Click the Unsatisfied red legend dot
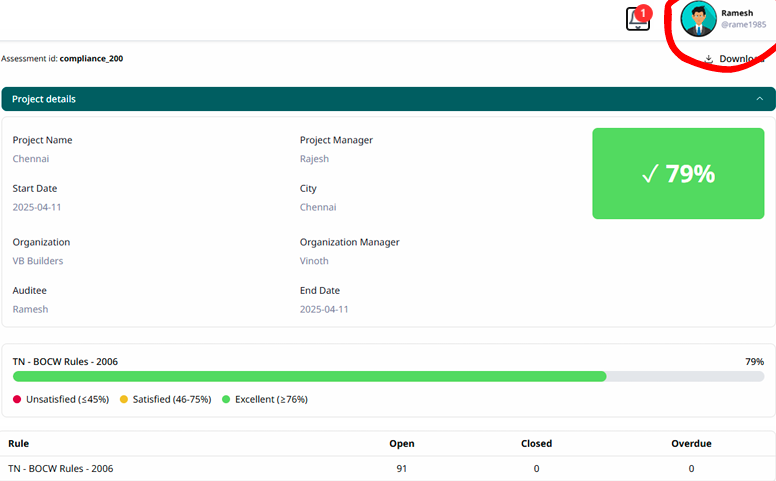 pyautogui.click(x=17, y=399)
